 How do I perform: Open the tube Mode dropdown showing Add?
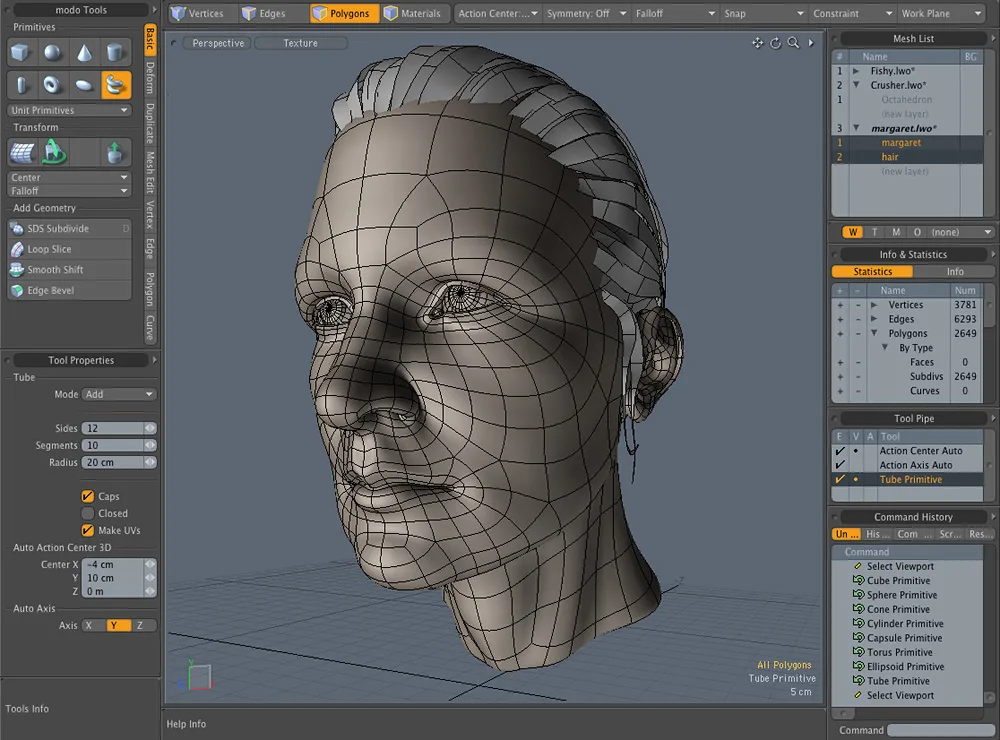coord(120,394)
